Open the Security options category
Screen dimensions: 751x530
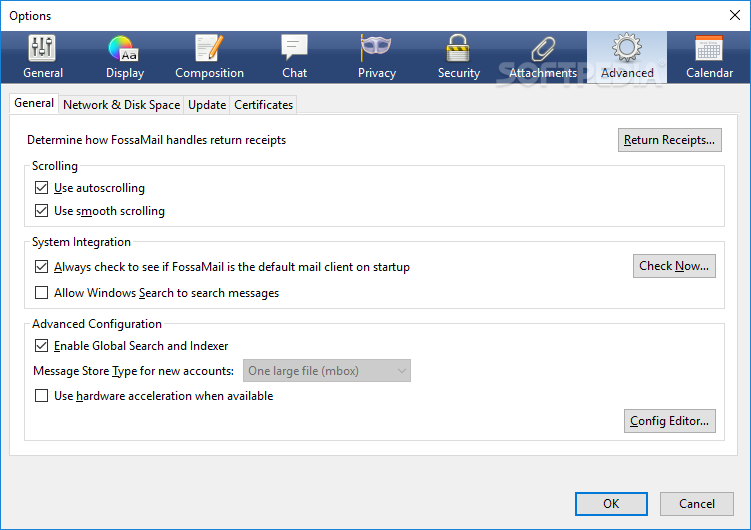[x=458, y=57]
